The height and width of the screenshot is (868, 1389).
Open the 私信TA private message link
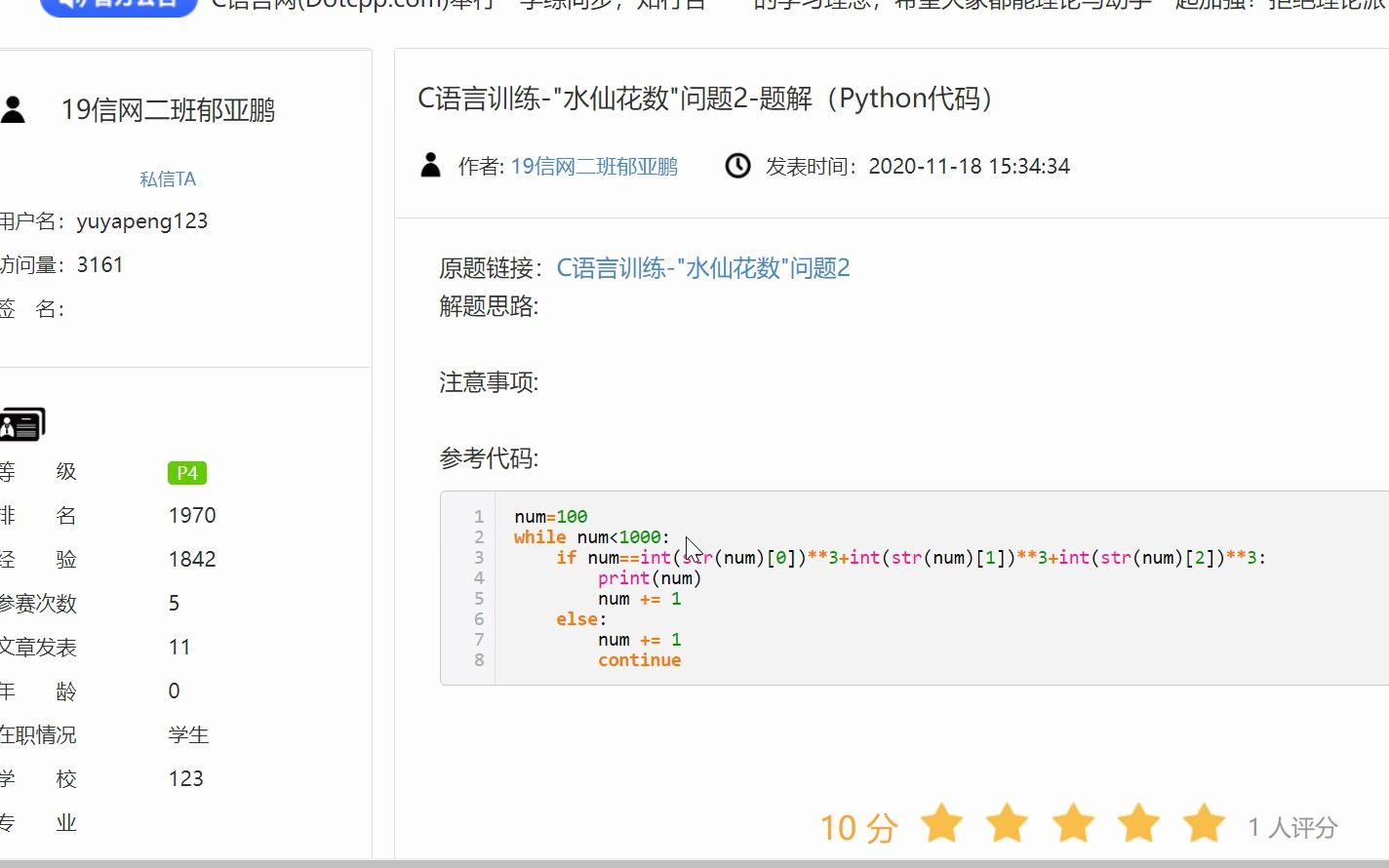(x=168, y=178)
